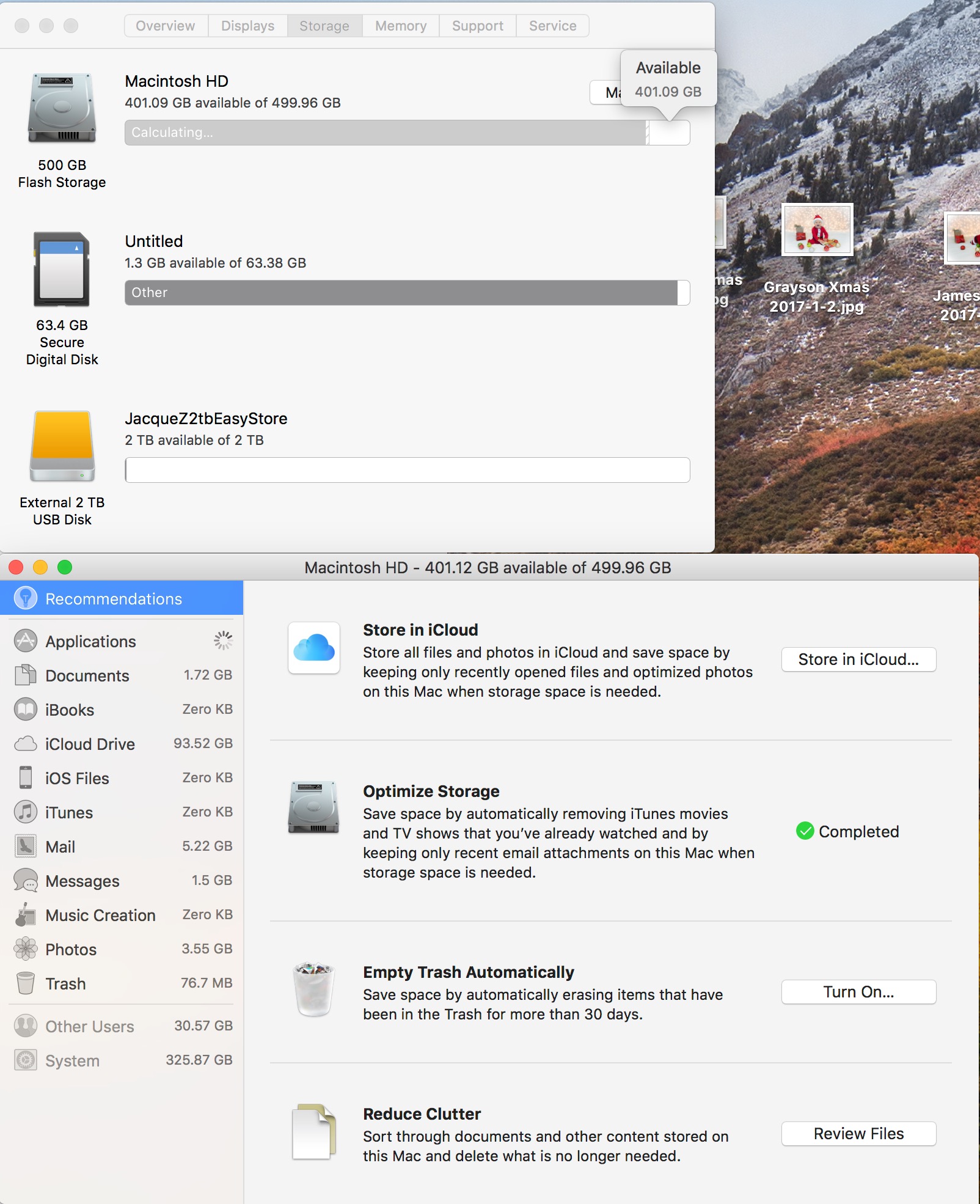
Task: Click the iOS Files phone icon
Action: (x=26, y=778)
